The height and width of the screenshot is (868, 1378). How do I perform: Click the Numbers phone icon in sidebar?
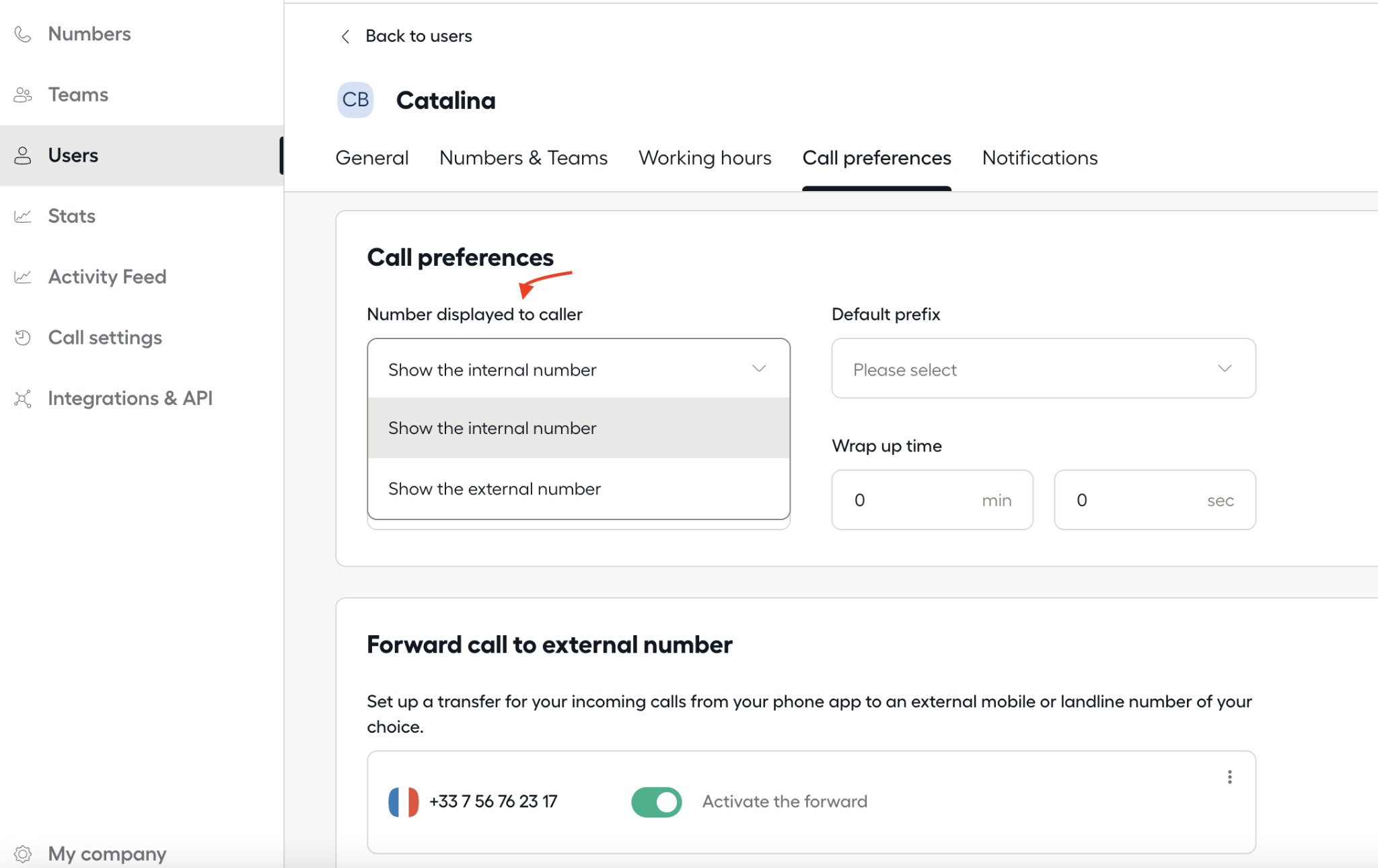tap(23, 34)
